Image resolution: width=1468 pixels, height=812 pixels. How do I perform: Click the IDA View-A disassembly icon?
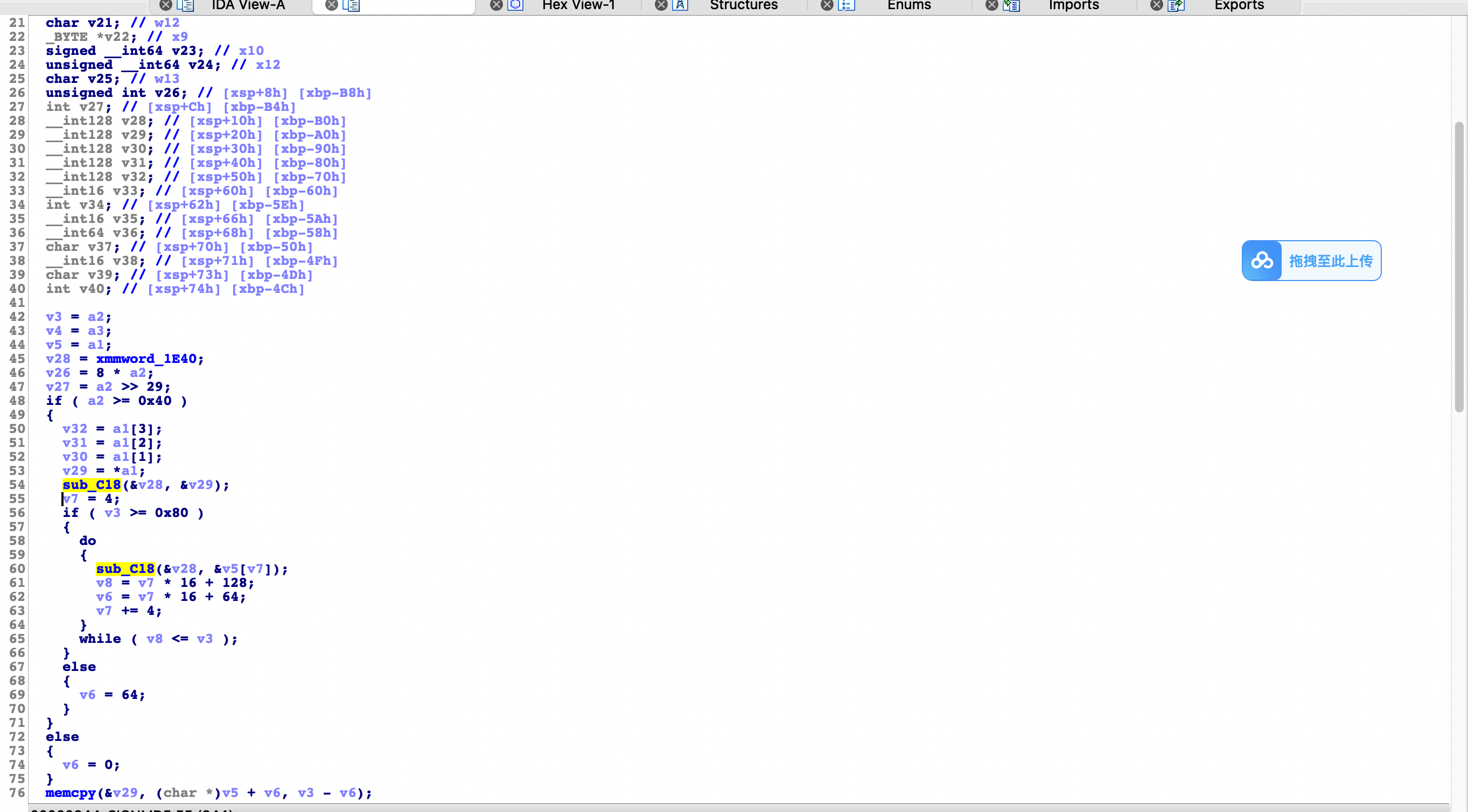pos(185,5)
